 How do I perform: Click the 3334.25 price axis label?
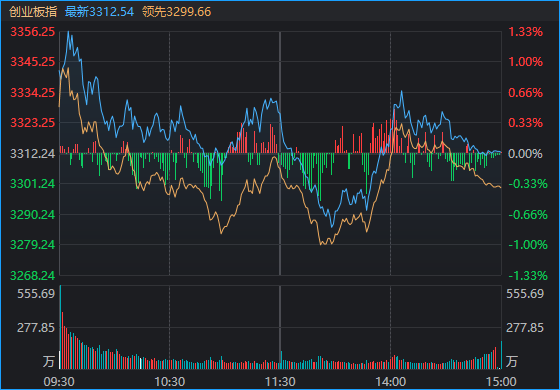point(32,93)
